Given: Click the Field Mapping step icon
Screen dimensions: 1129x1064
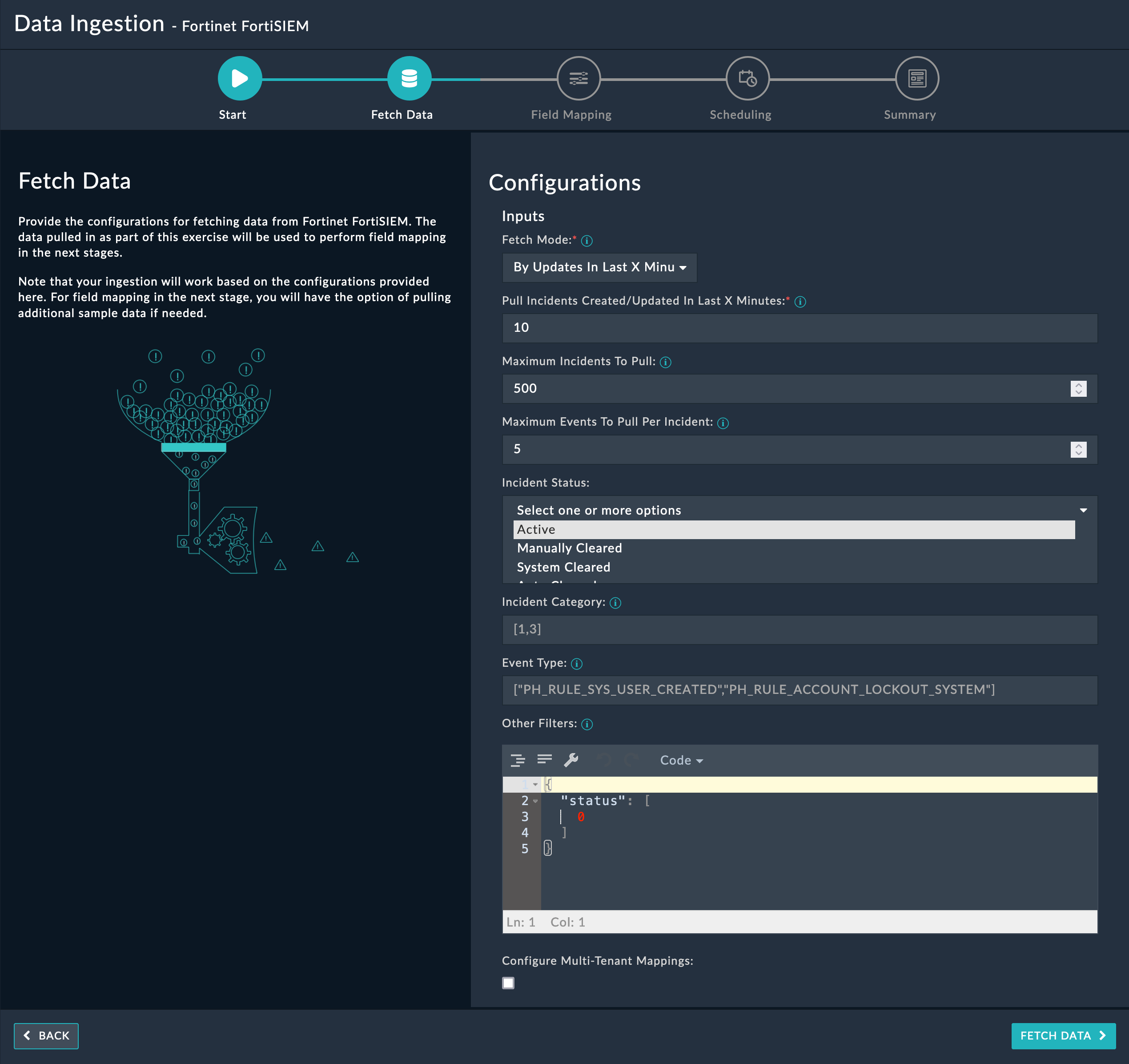Looking at the screenshot, I should point(578,78).
